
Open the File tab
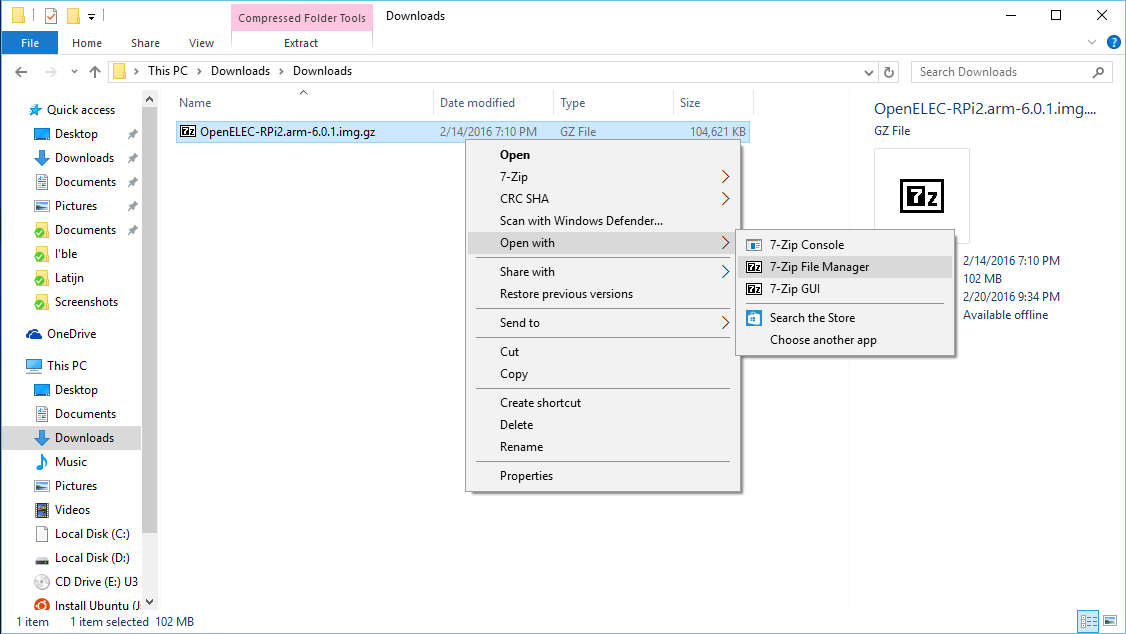point(30,43)
